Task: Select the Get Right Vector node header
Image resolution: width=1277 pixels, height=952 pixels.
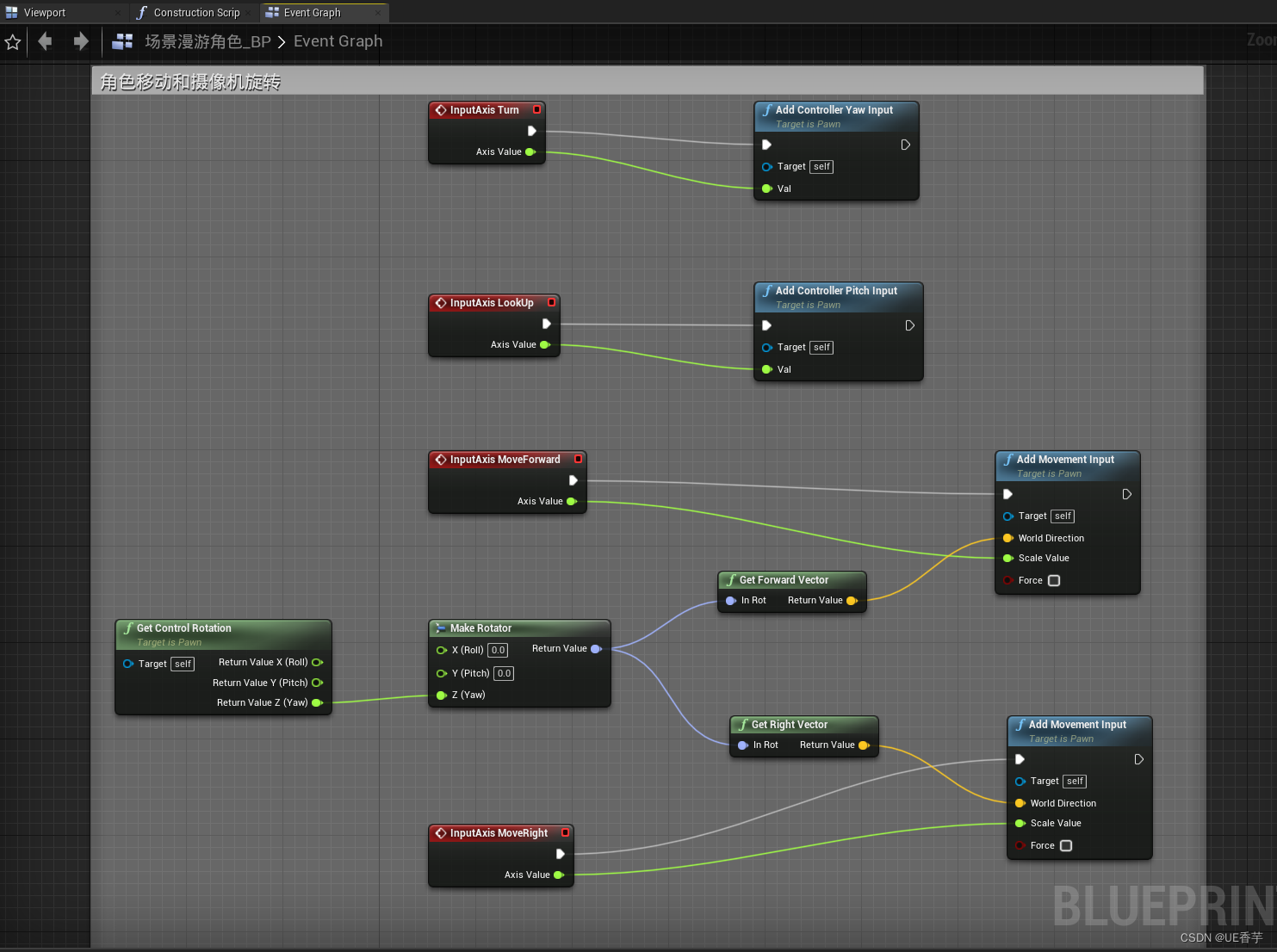Action: click(x=804, y=725)
